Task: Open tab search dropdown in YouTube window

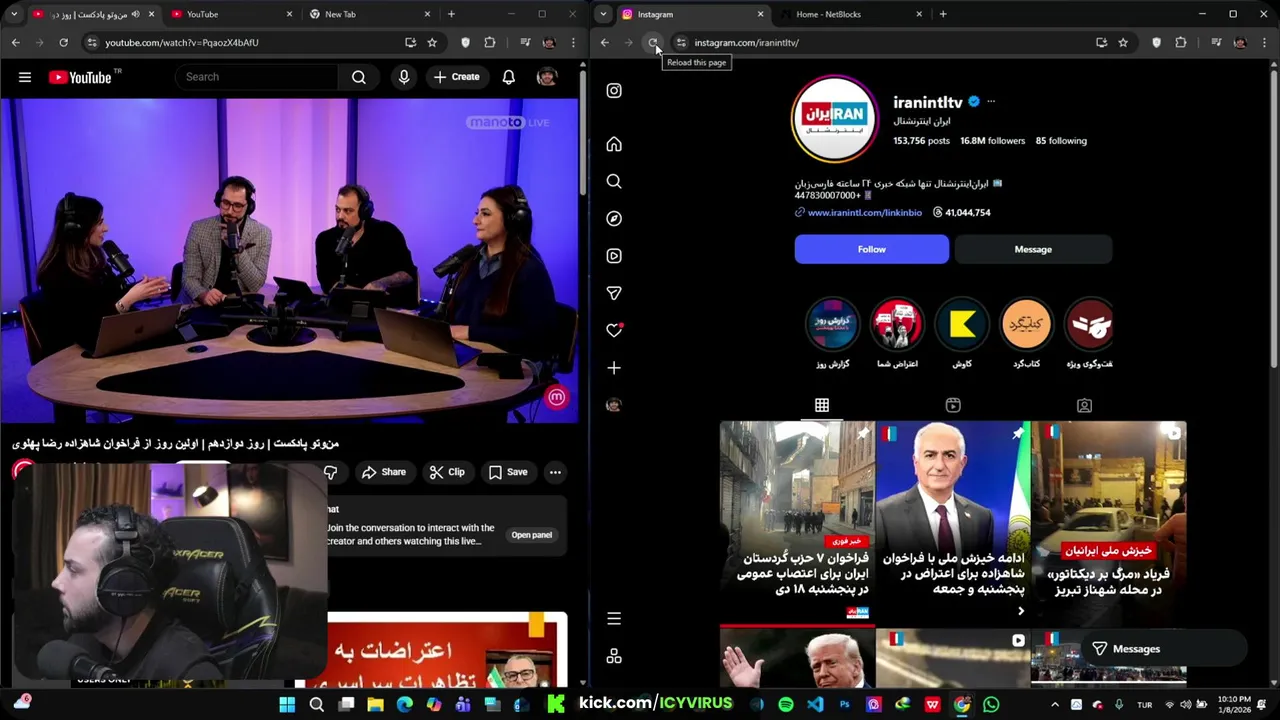Action: click(14, 14)
